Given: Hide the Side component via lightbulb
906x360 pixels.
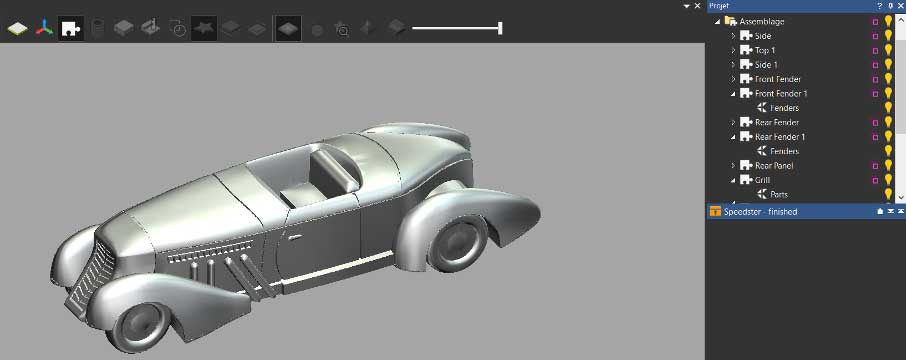Looking at the screenshot, I should coord(888,35).
